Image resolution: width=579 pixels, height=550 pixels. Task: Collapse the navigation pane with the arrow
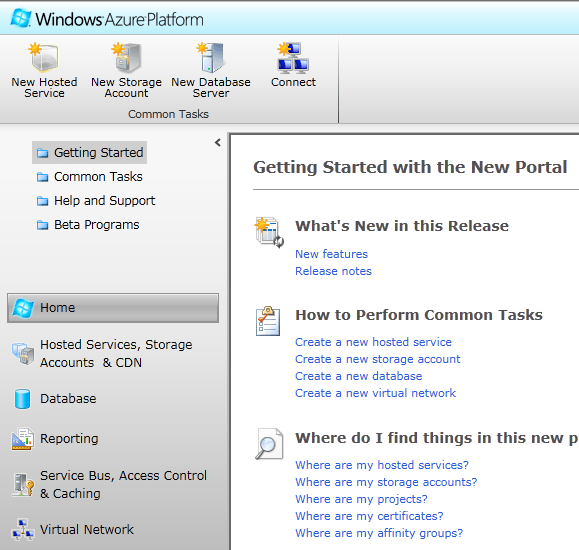218,143
